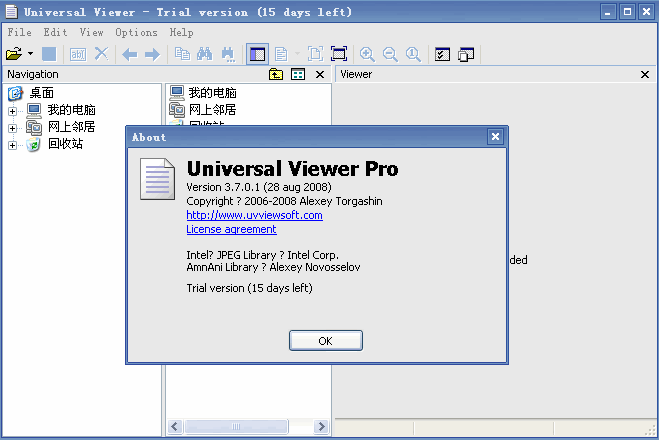Click the Find binoculars icon
659x440 pixels.
[x=205, y=54]
